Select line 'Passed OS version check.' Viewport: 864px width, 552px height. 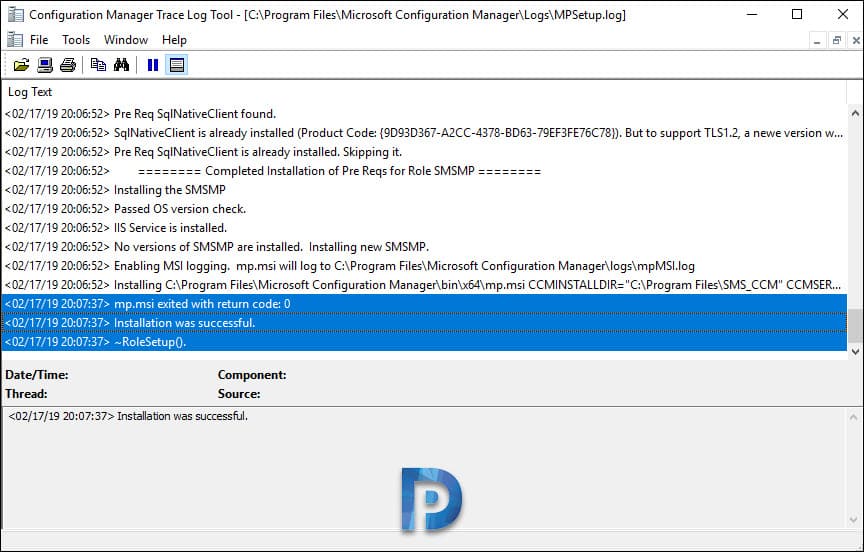coord(424,209)
